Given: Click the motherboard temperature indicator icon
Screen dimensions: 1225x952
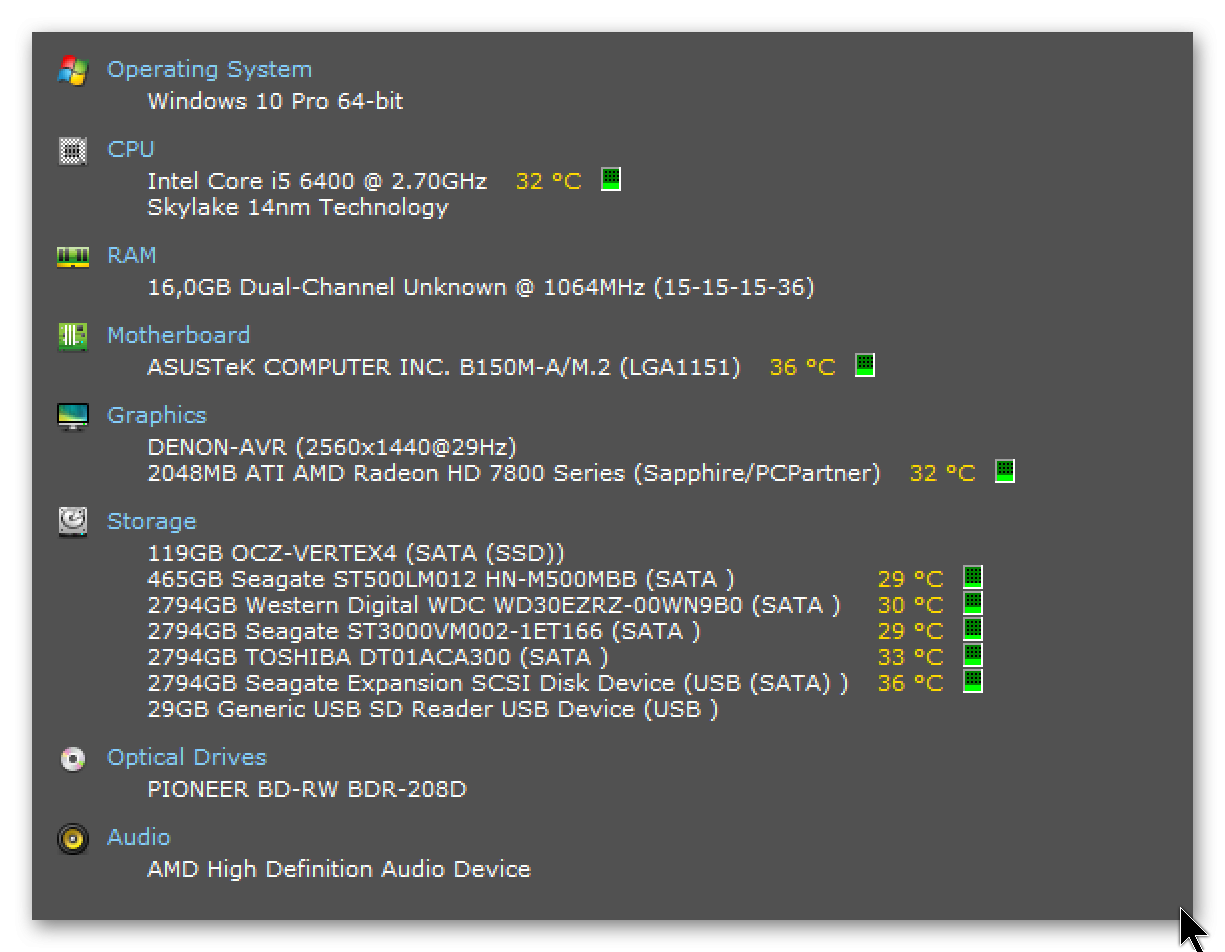Looking at the screenshot, I should [x=865, y=366].
